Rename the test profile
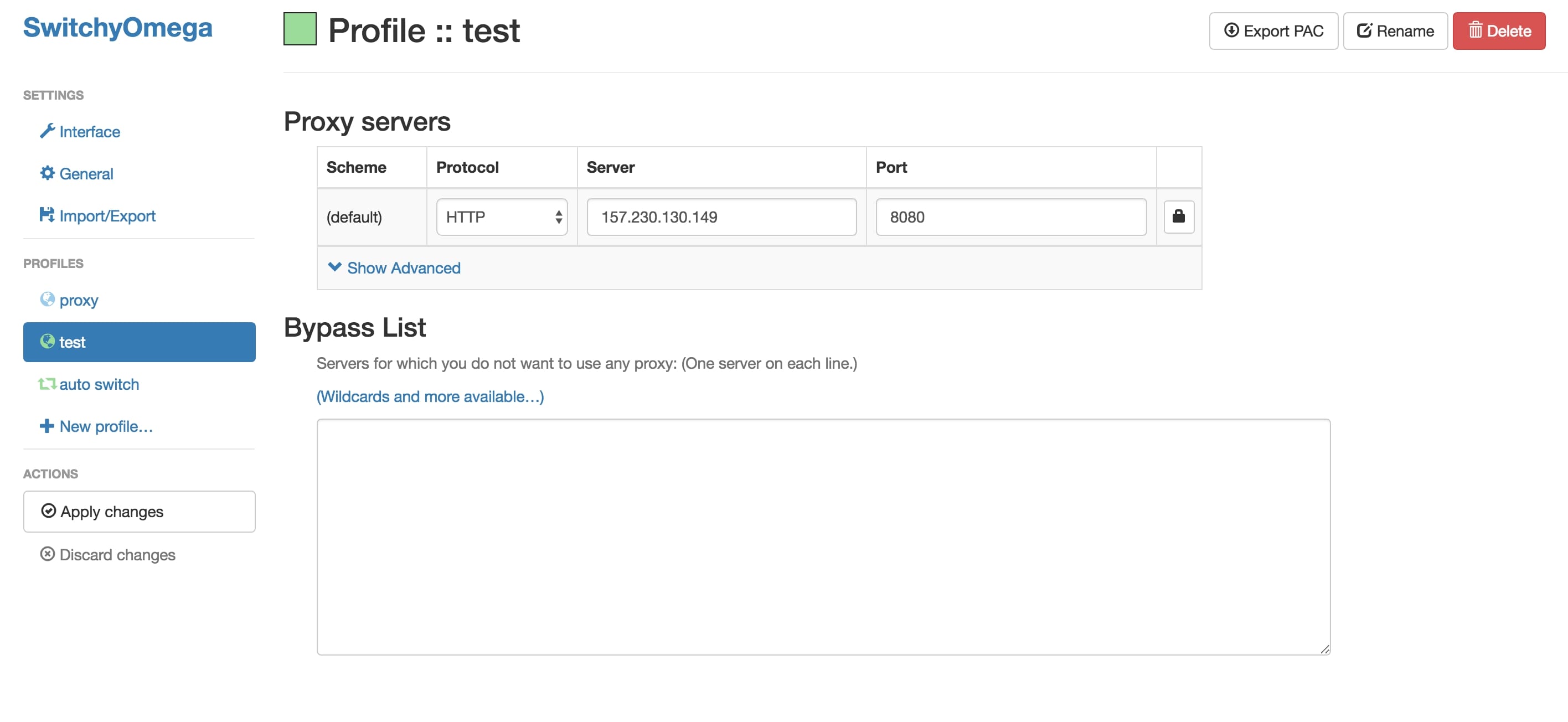This screenshot has width=1568, height=722. point(1395,30)
